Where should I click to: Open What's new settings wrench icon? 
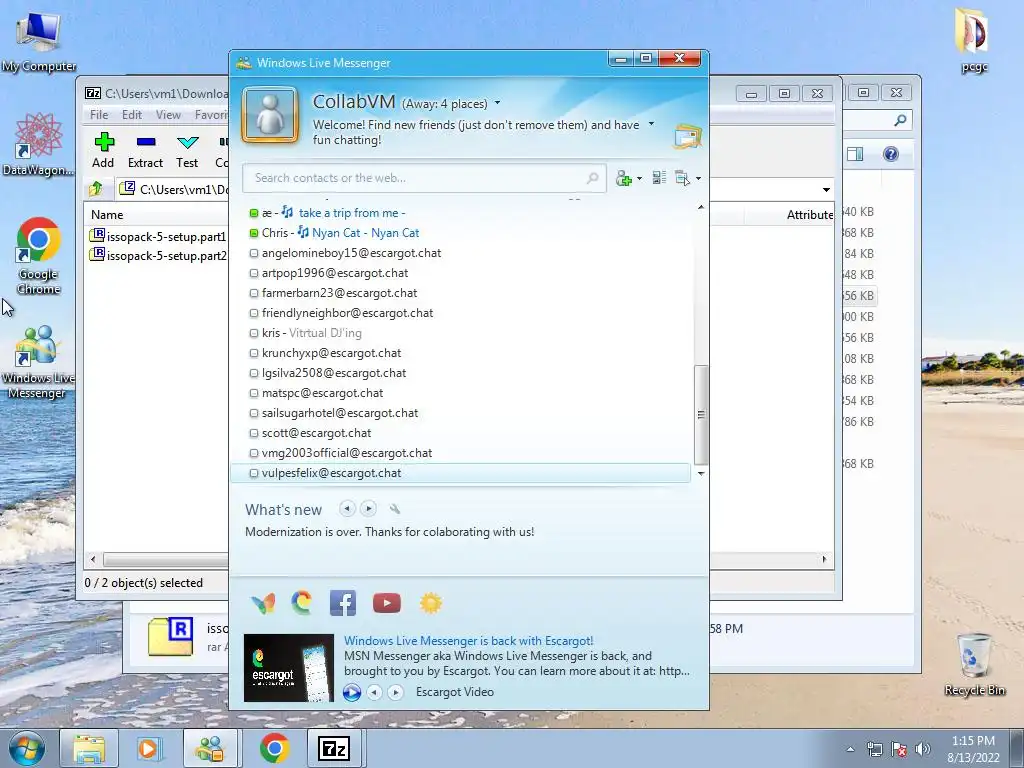(394, 509)
